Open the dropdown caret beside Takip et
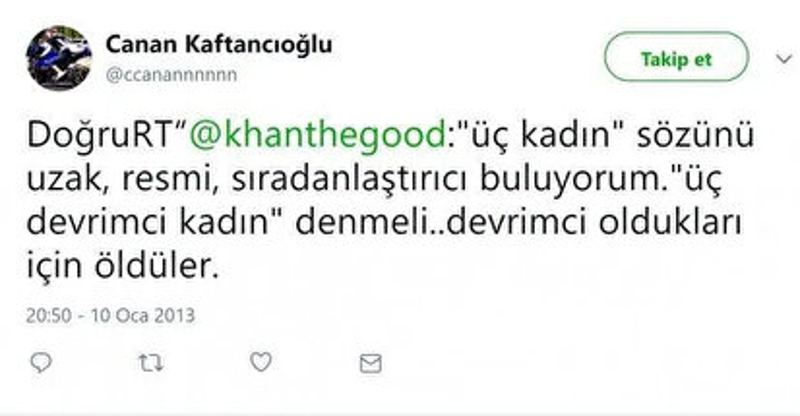 [783, 59]
